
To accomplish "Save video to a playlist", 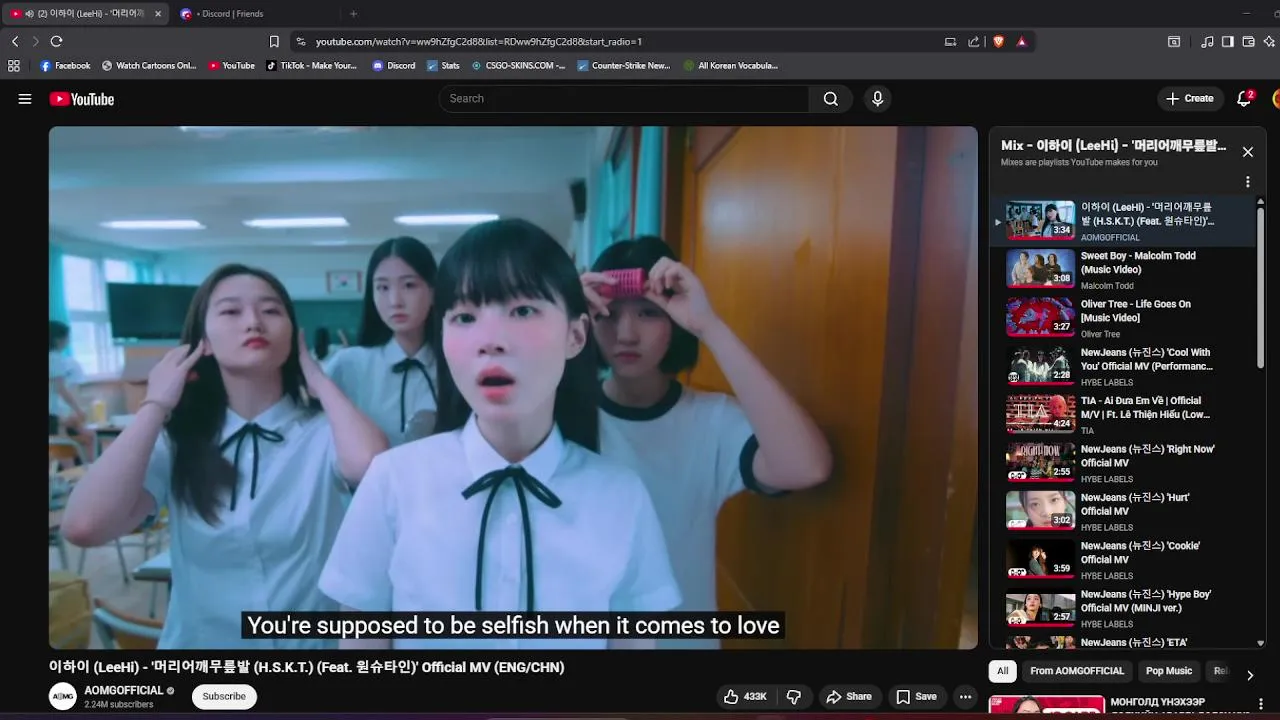I will coord(916,697).
